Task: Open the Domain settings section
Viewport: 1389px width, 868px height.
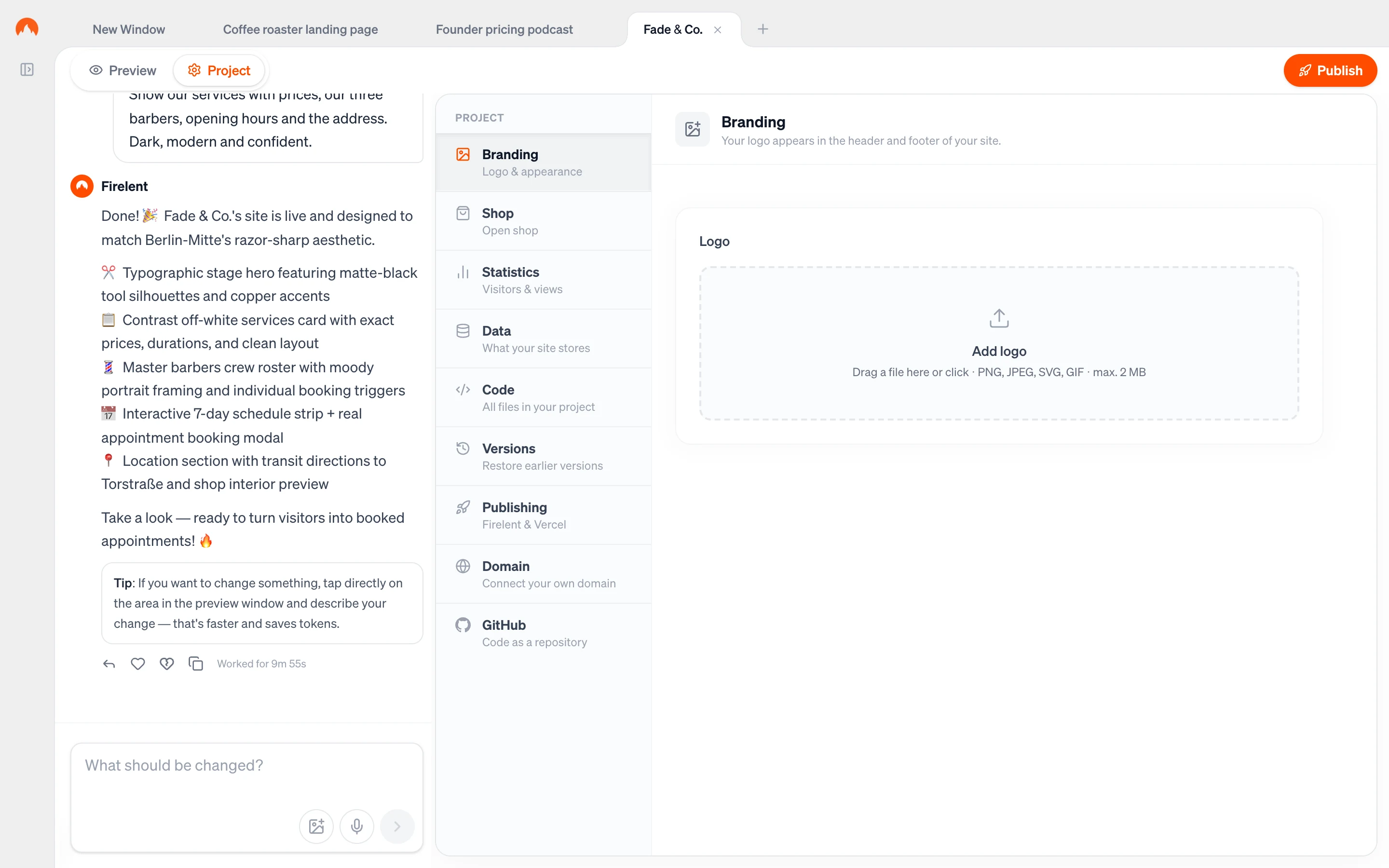Action: pyautogui.click(x=544, y=574)
